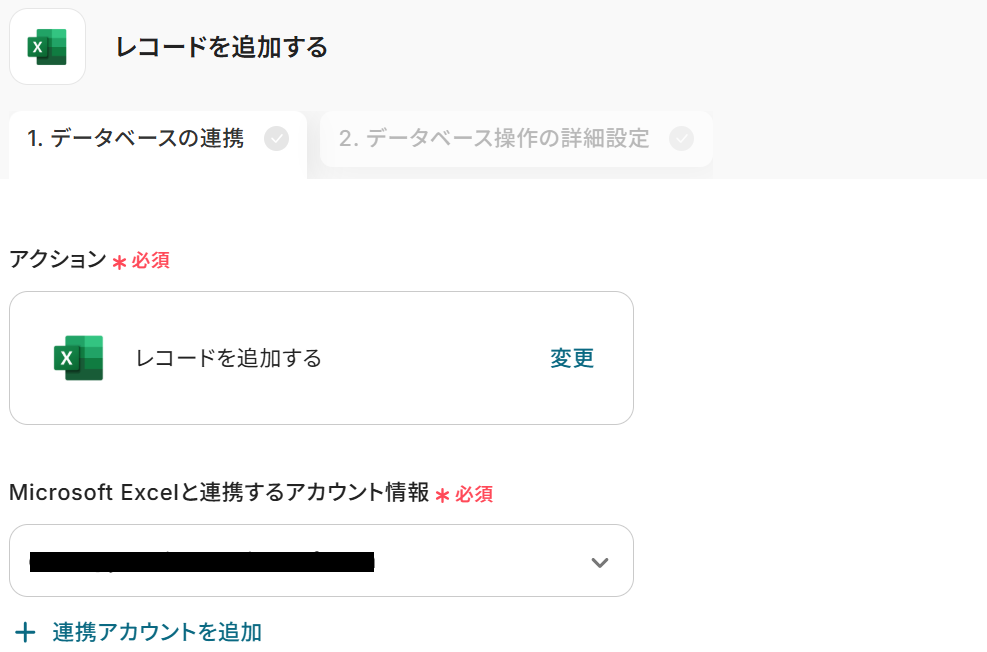The image size is (987, 652).
Task: Click the Microsoft Excelと連携するアカウント情報 label
Action: [x=219, y=493]
